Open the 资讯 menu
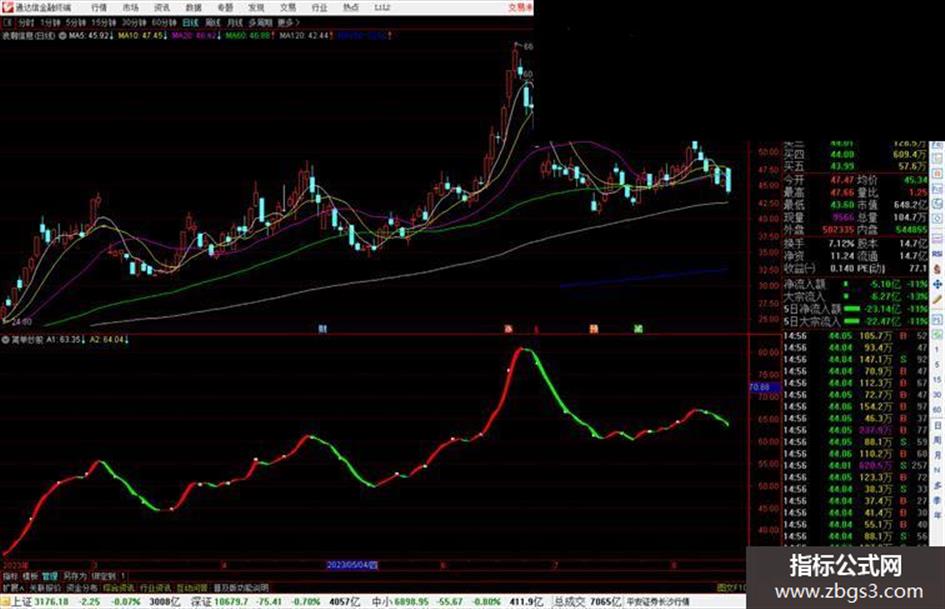Image resolution: width=945 pixels, height=609 pixels. 162,8
